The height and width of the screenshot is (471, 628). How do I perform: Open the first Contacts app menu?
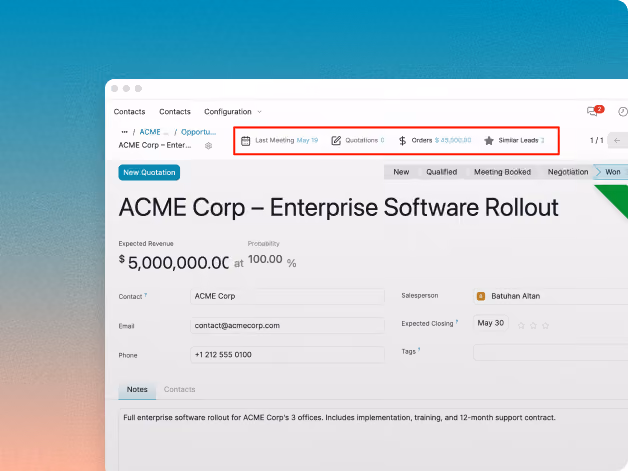(129, 112)
